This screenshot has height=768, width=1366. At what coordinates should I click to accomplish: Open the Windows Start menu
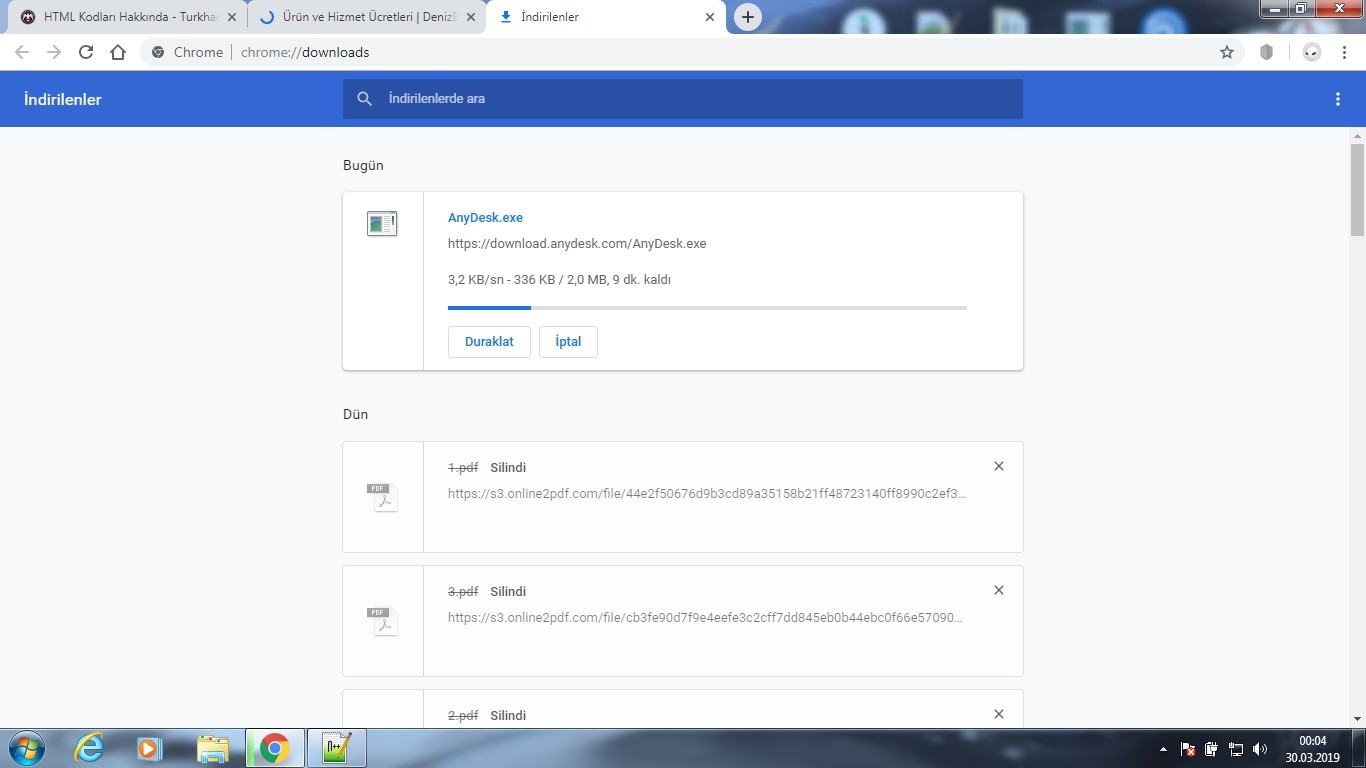[x=26, y=748]
